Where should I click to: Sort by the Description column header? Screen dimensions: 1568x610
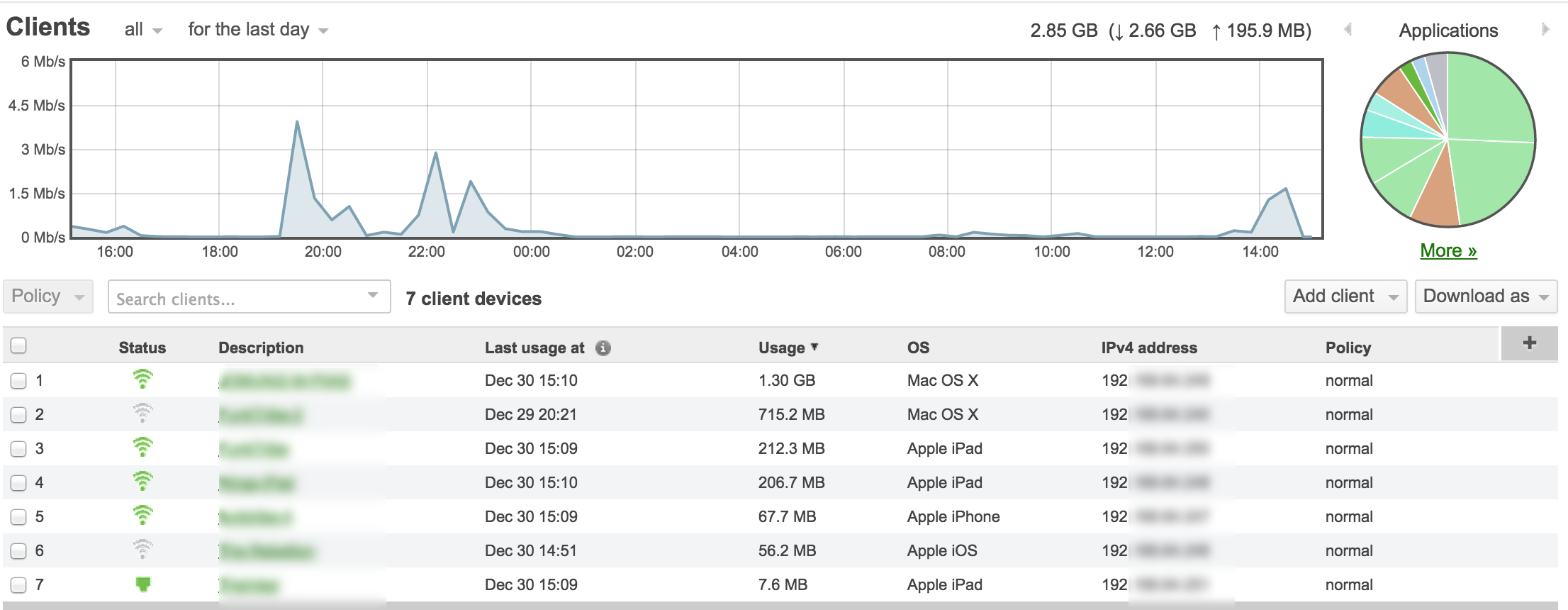(260, 348)
